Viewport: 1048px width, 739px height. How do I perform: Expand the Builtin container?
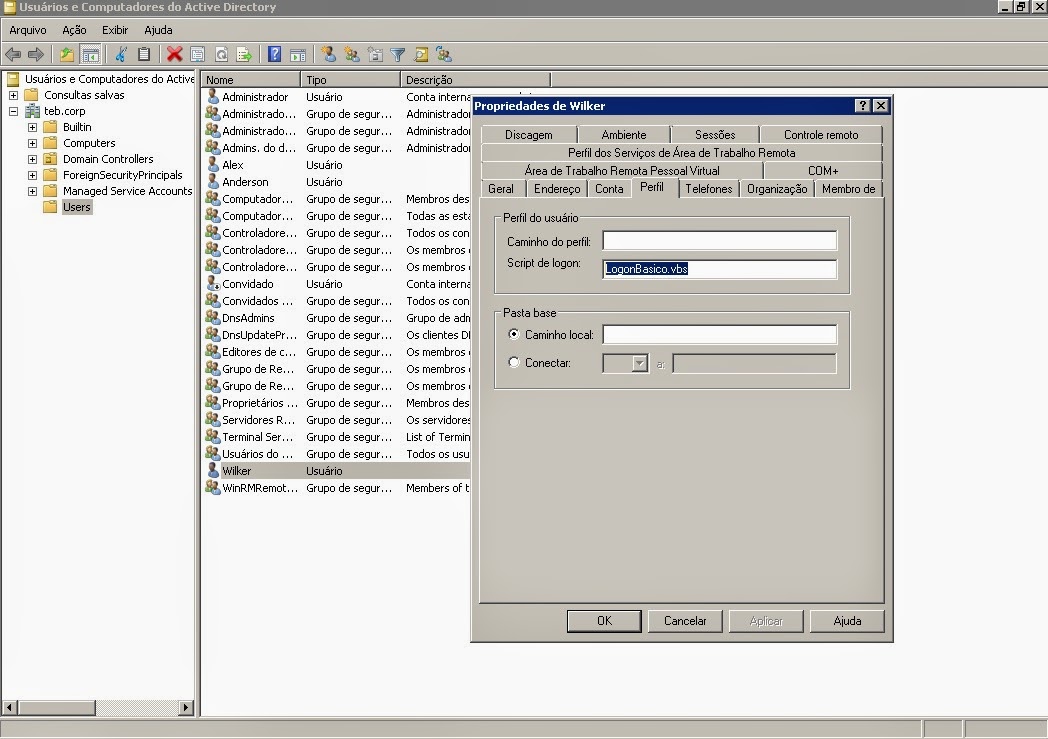pos(31,127)
